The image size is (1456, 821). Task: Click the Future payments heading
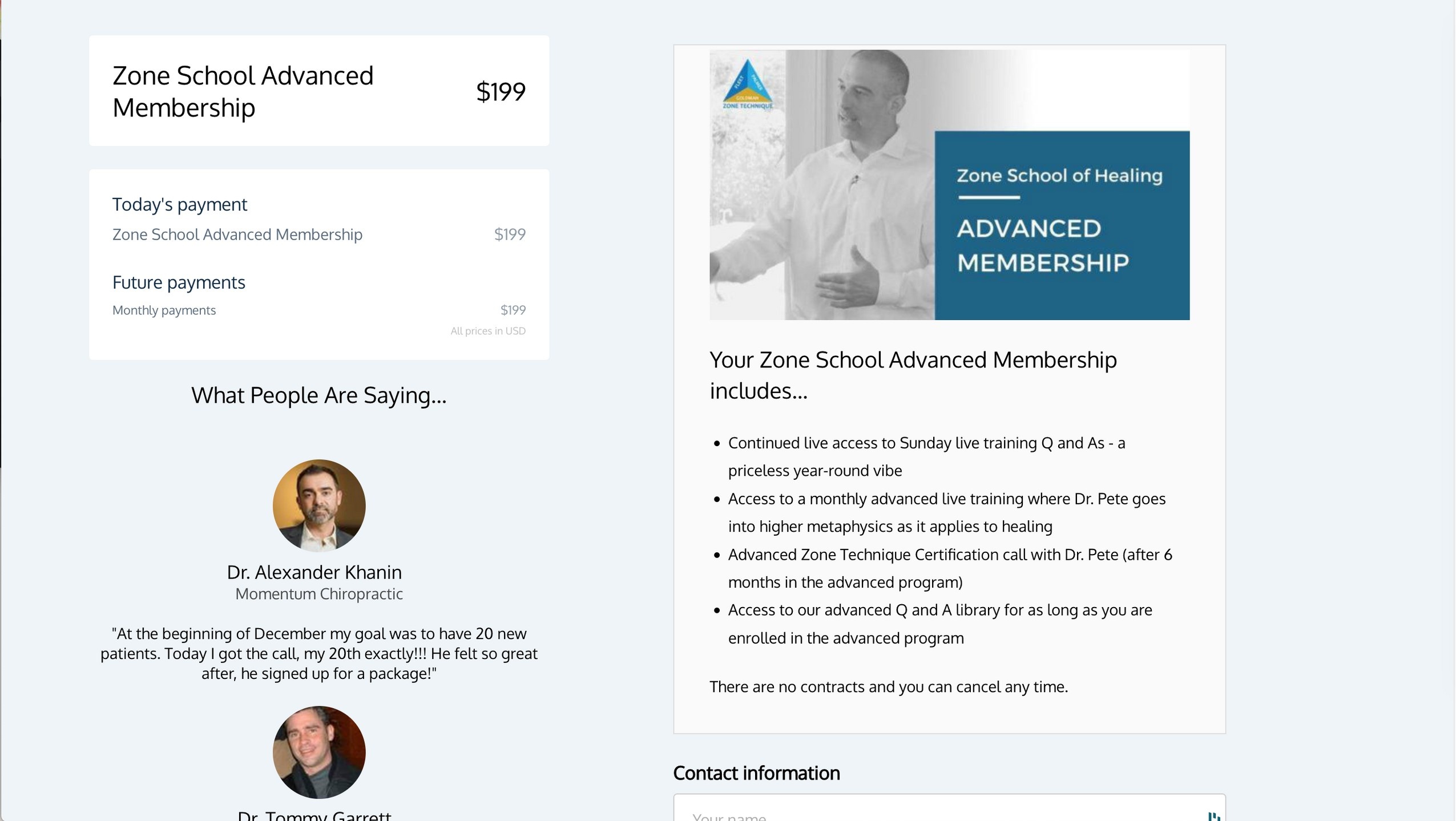tap(179, 282)
